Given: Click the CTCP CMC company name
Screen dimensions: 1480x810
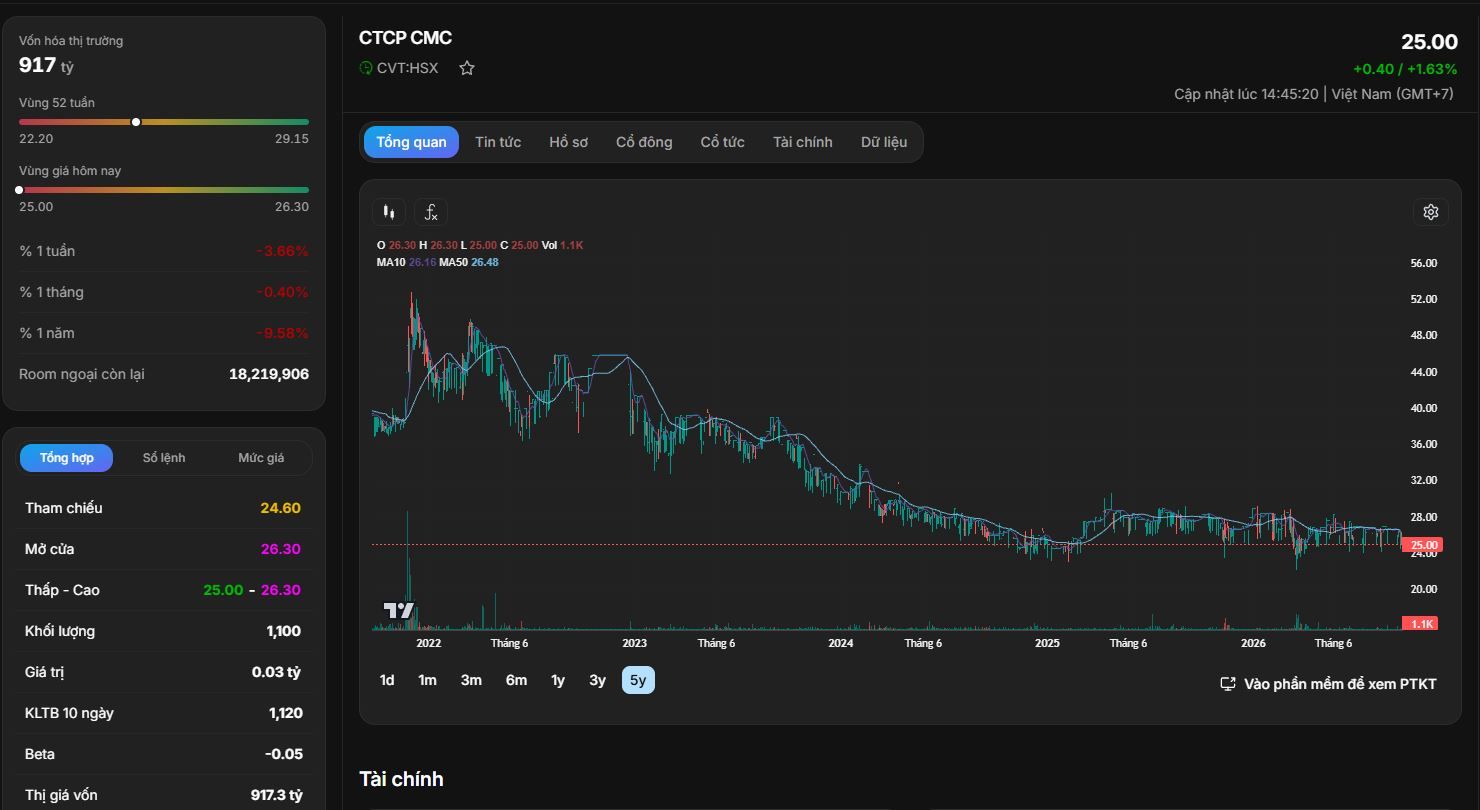Looking at the screenshot, I should point(405,38).
